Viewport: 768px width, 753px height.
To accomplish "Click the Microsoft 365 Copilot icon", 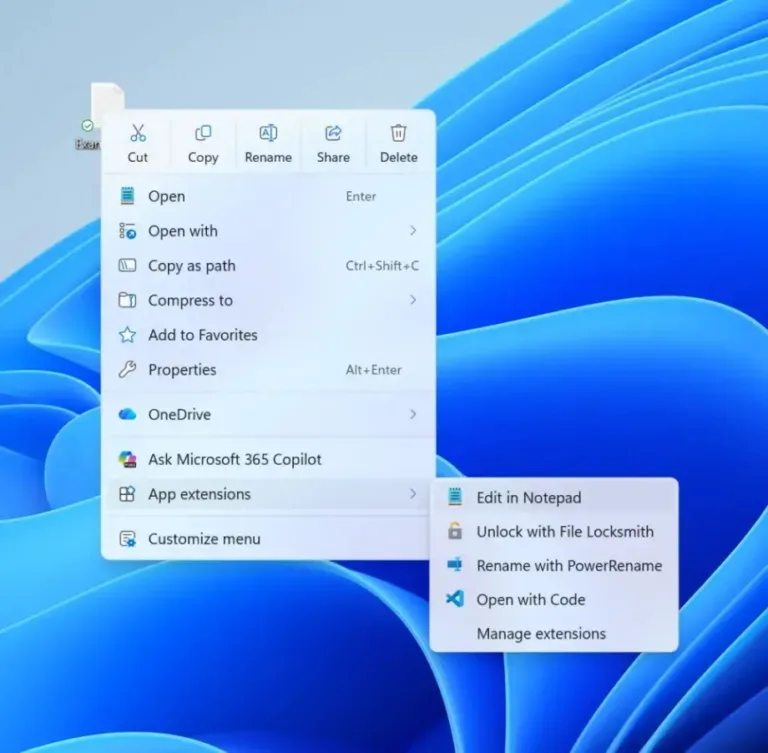I will (x=127, y=459).
